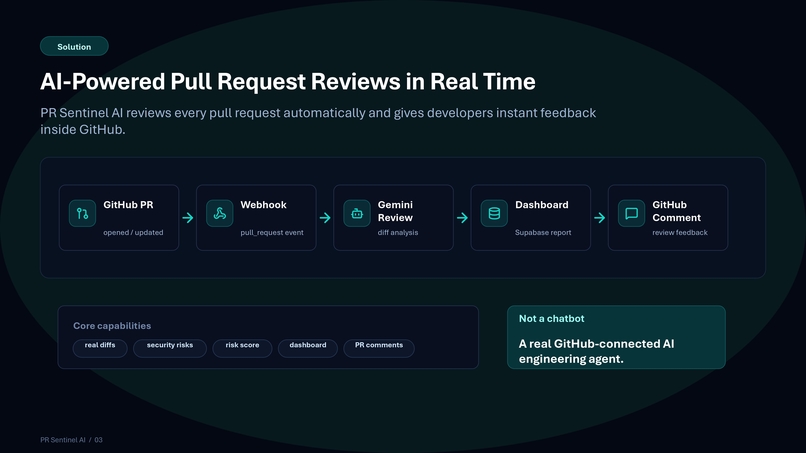Click the 'Not a chatbot' label
Image resolution: width=806 pixels, height=453 pixels.
click(552, 318)
